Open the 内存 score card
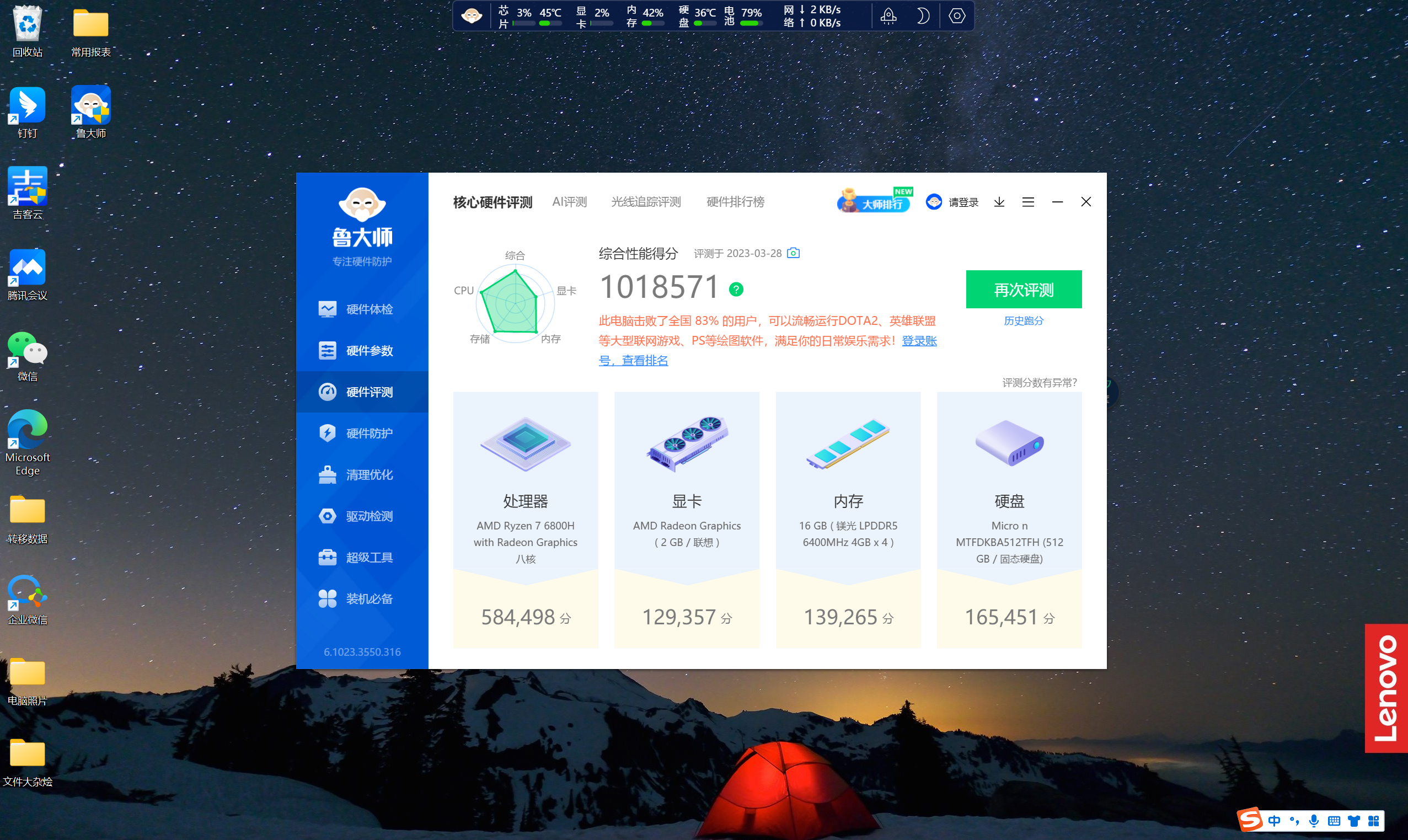Screen dimensions: 1408x840 click(848, 520)
